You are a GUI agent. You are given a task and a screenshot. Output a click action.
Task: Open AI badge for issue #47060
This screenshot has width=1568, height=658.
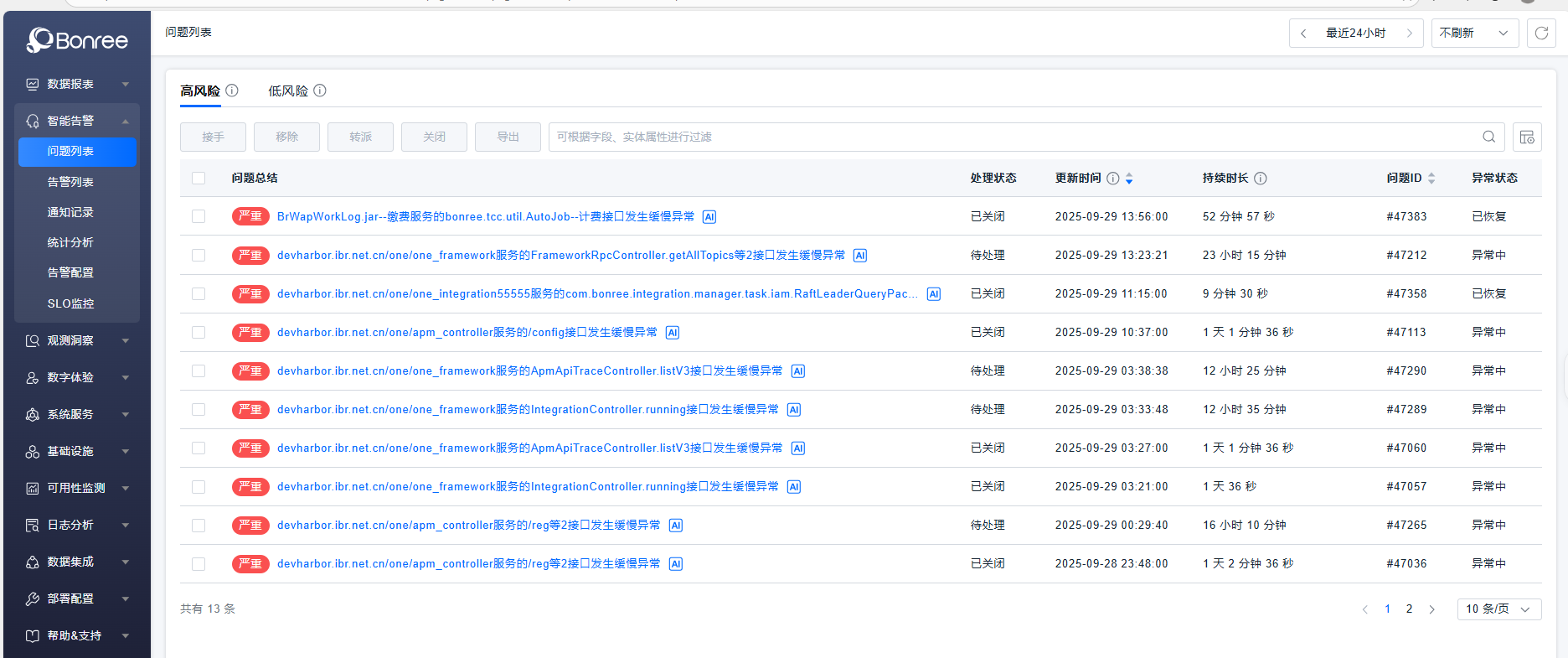(798, 448)
